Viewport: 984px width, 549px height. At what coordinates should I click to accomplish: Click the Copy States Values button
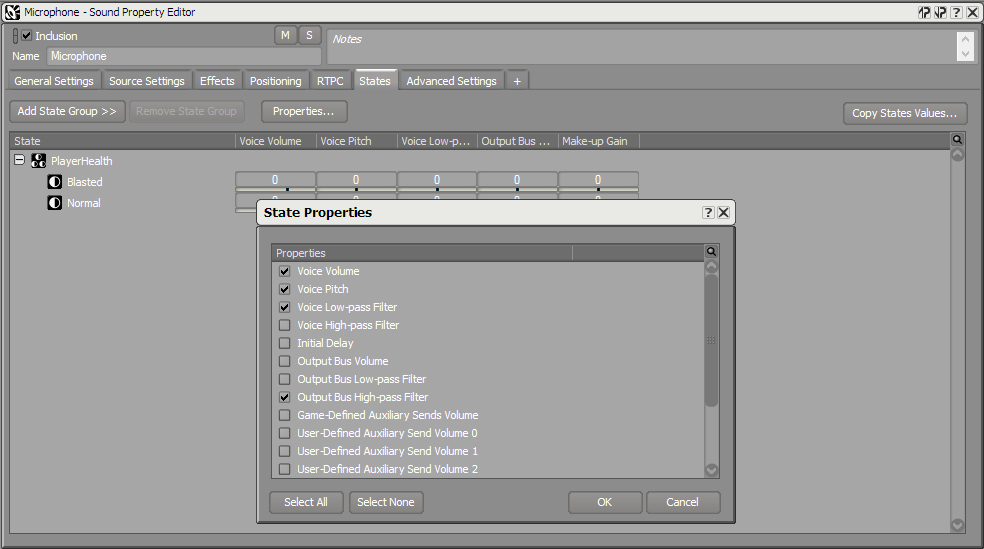pos(904,113)
